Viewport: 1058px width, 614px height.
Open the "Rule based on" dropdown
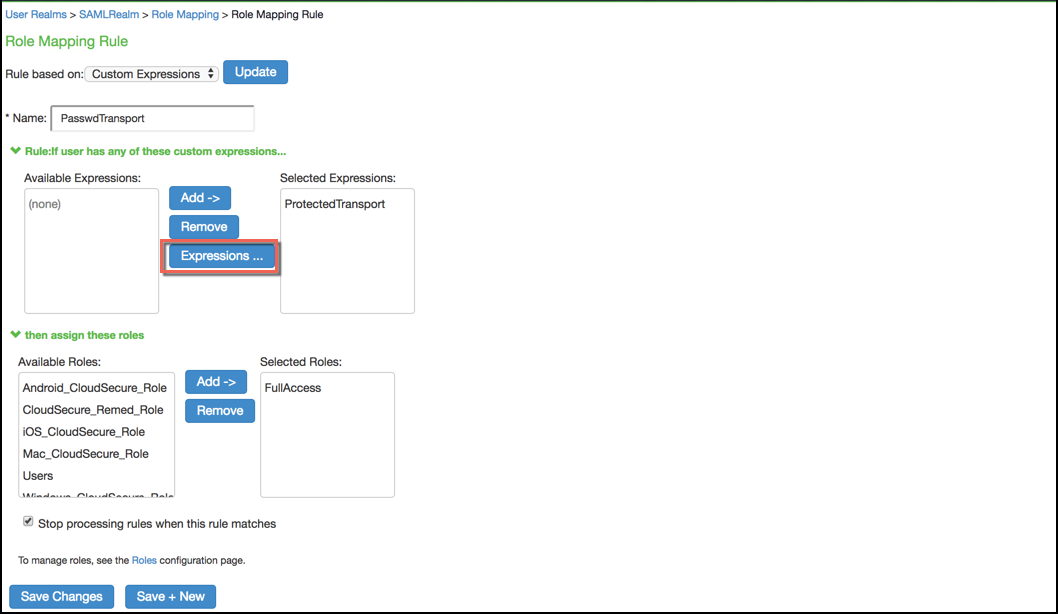(150, 73)
